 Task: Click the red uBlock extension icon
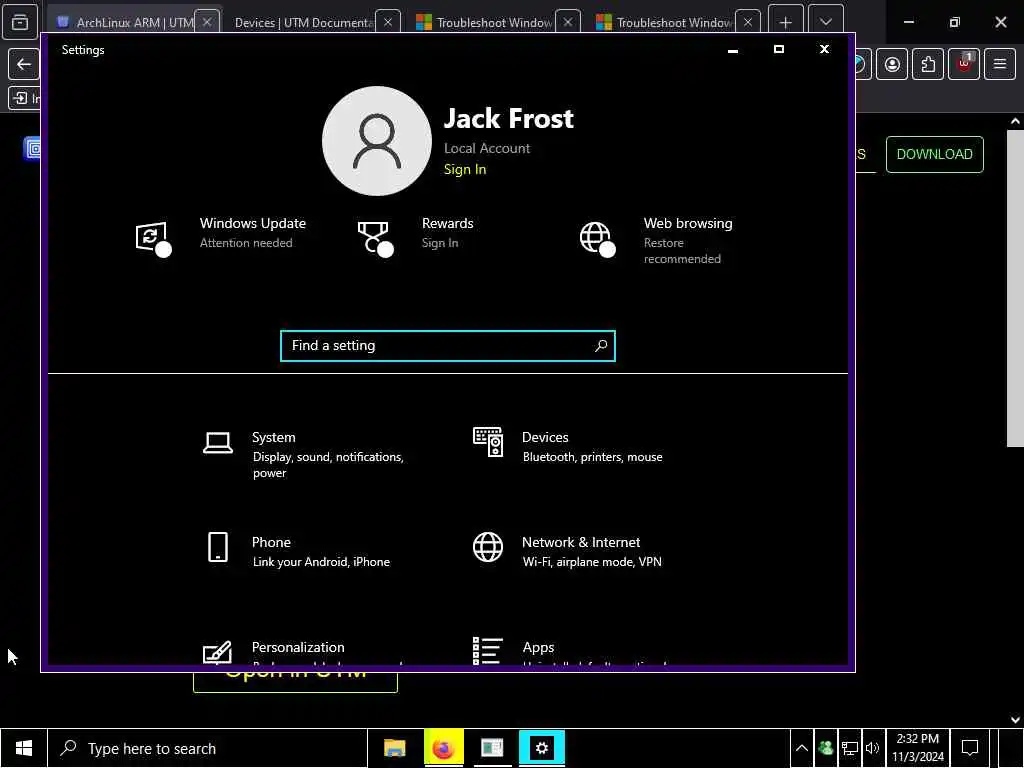[x=964, y=64]
